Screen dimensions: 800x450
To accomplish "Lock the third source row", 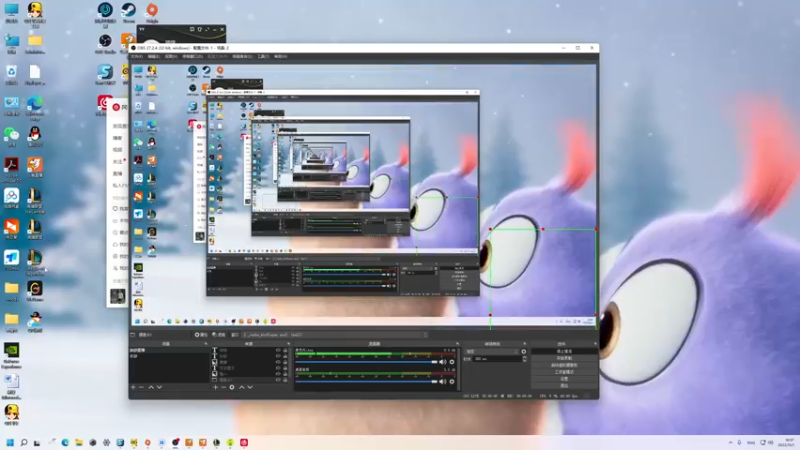I will click(x=285, y=362).
